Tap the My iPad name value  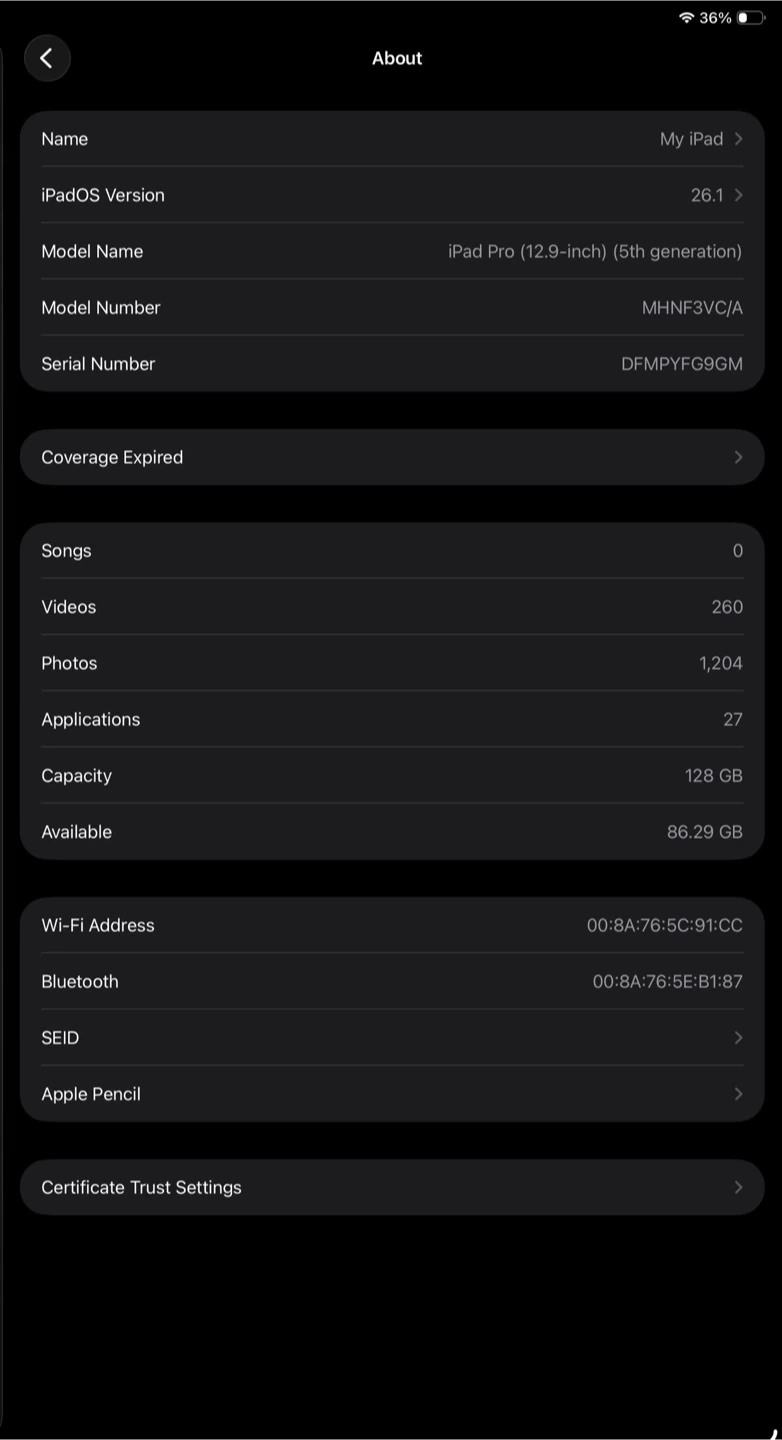(691, 139)
